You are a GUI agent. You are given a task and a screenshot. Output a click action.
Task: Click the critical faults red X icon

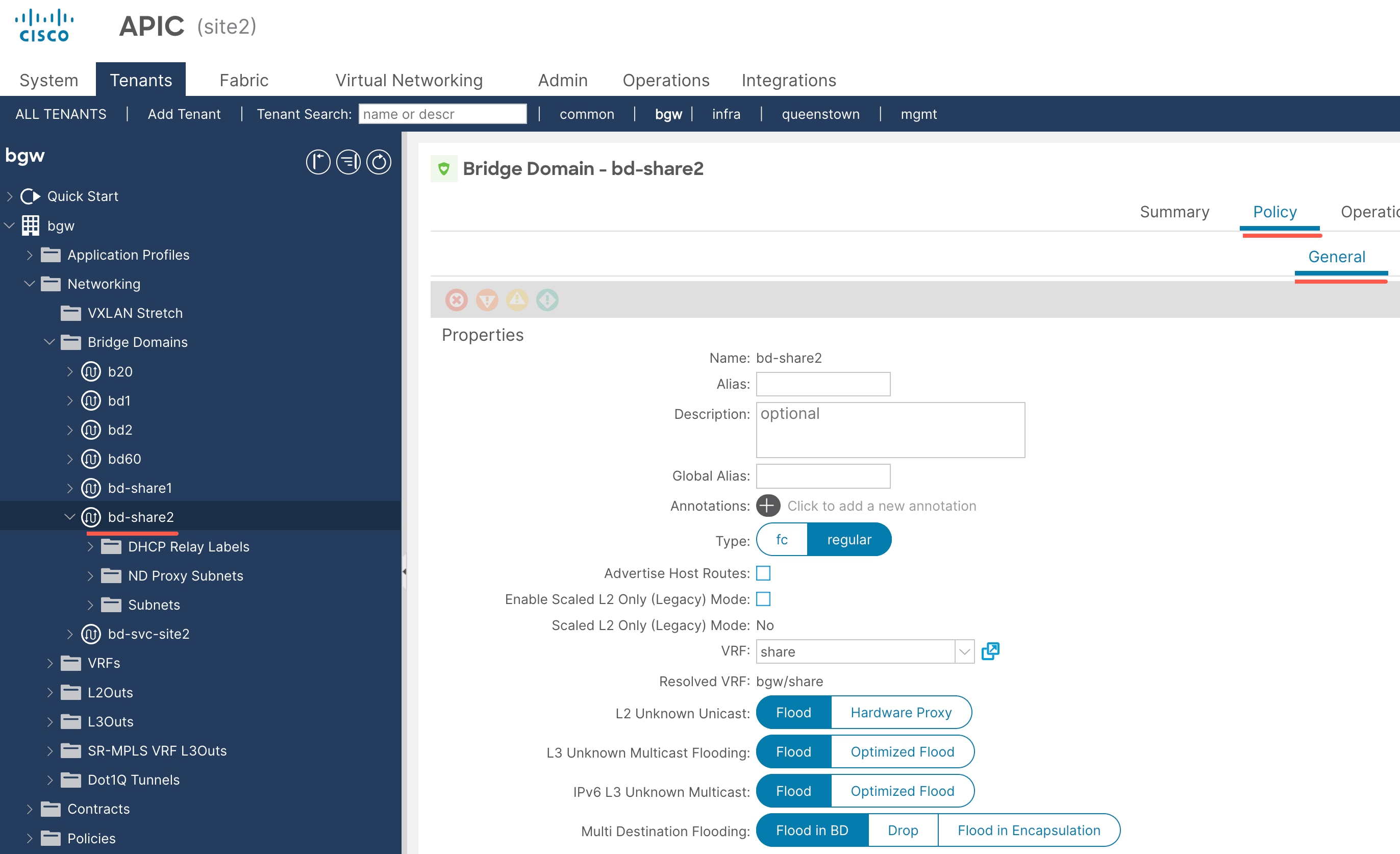[x=456, y=299]
